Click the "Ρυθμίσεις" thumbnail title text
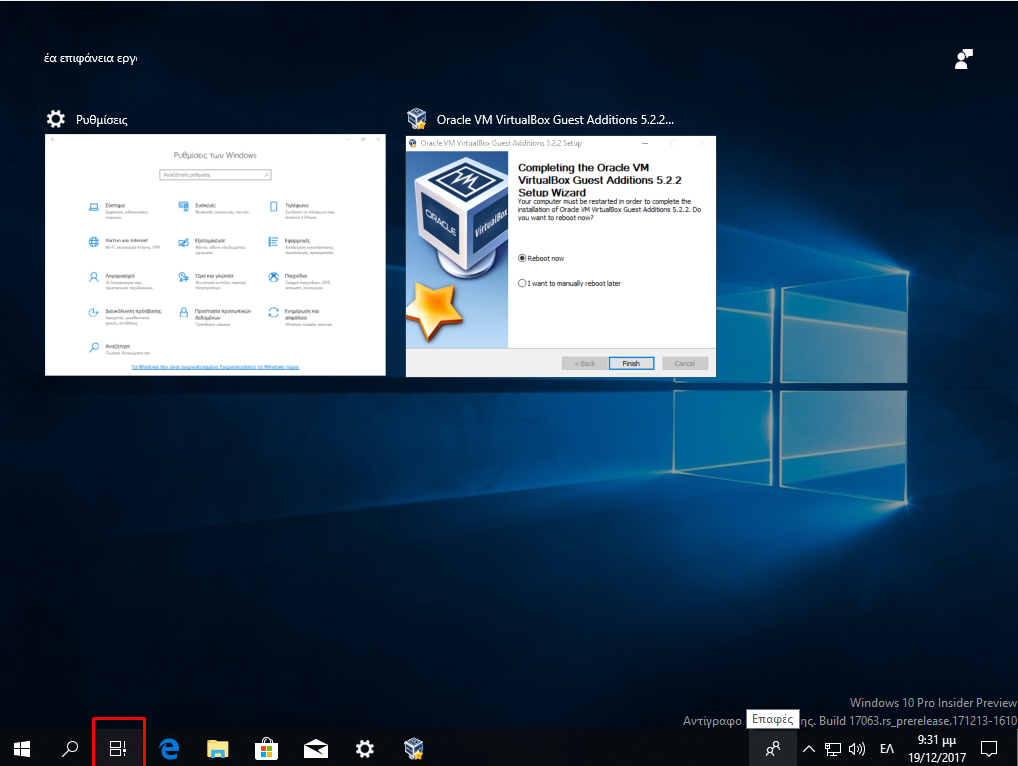The height and width of the screenshot is (766, 1018). coord(102,120)
